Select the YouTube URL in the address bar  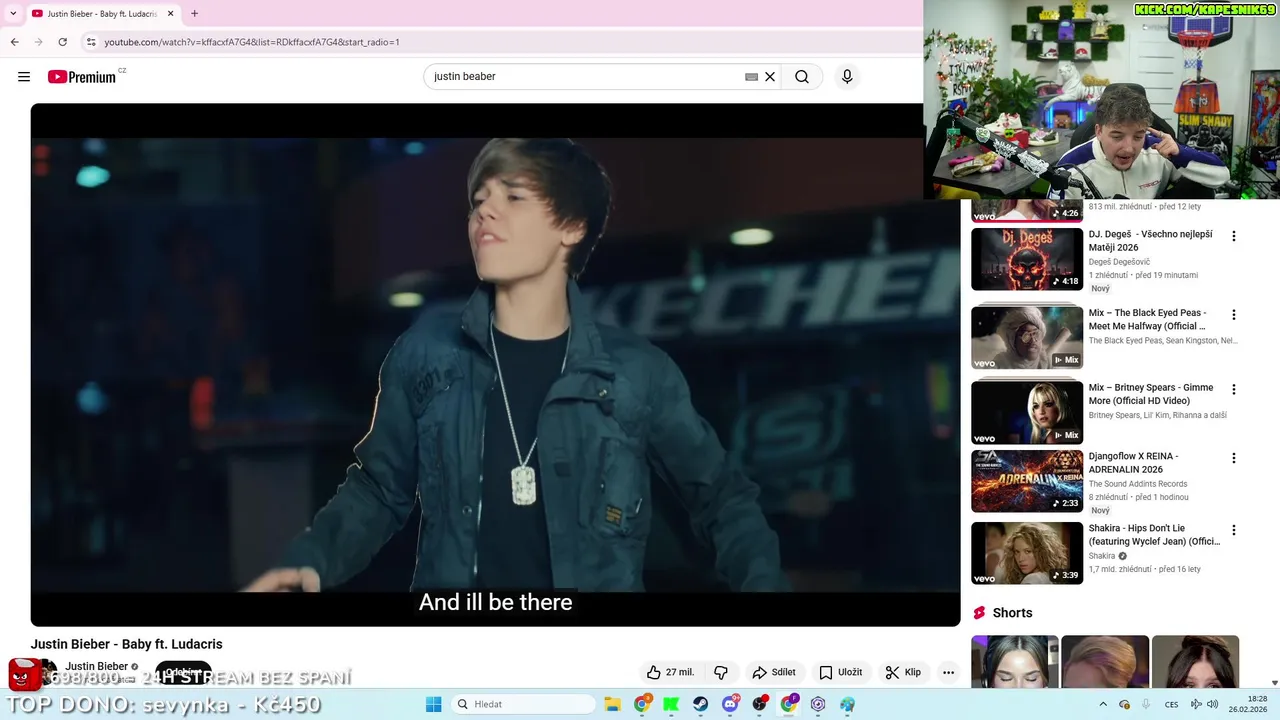[252, 42]
